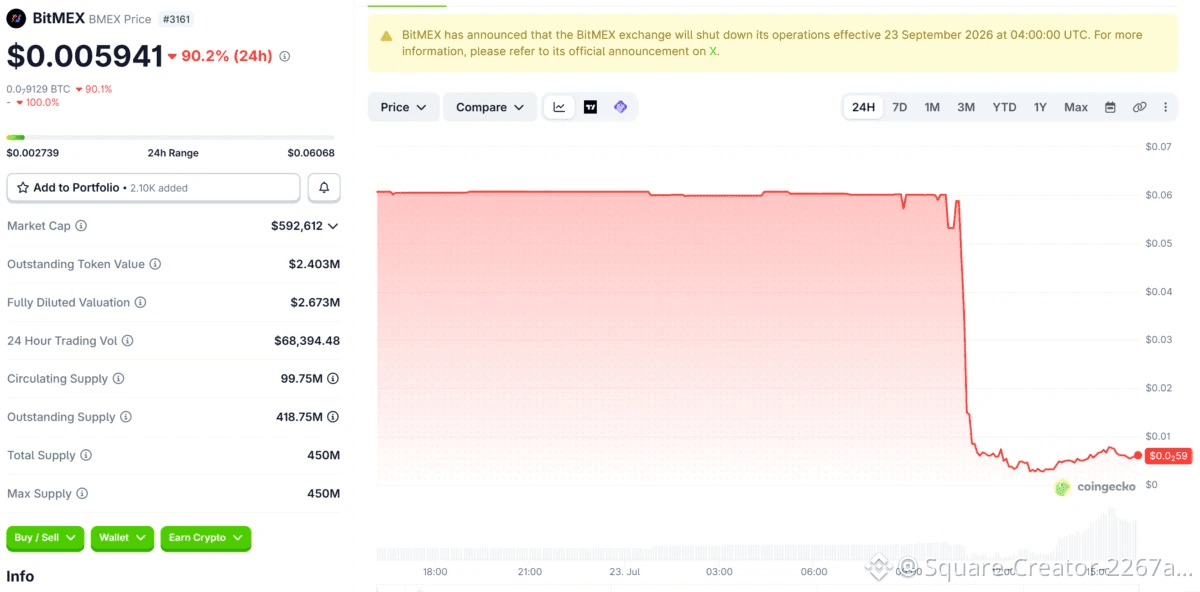The width and height of the screenshot is (1200, 592).
Task: Show Total Supply info icon
Action: [x=86, y=455]
